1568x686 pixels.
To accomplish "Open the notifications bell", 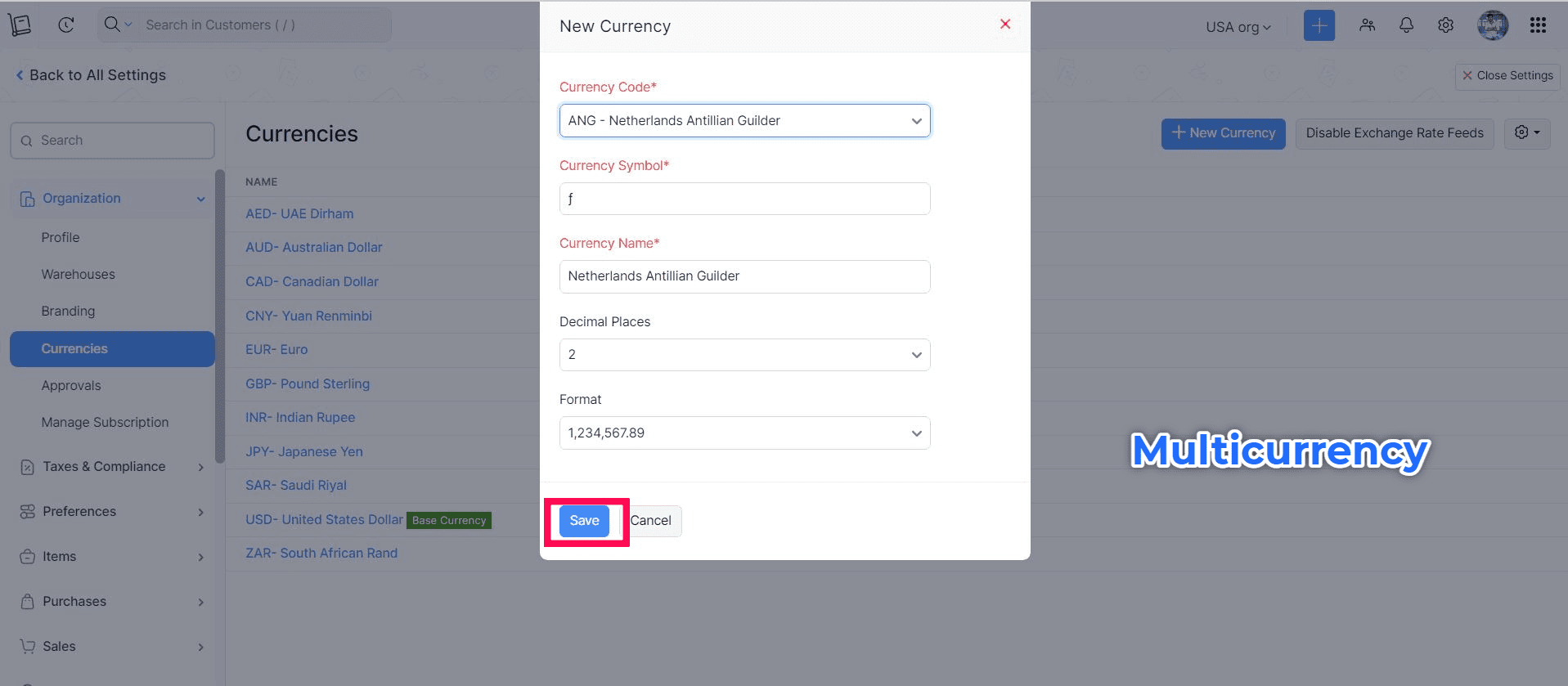I will (1406, 25).
